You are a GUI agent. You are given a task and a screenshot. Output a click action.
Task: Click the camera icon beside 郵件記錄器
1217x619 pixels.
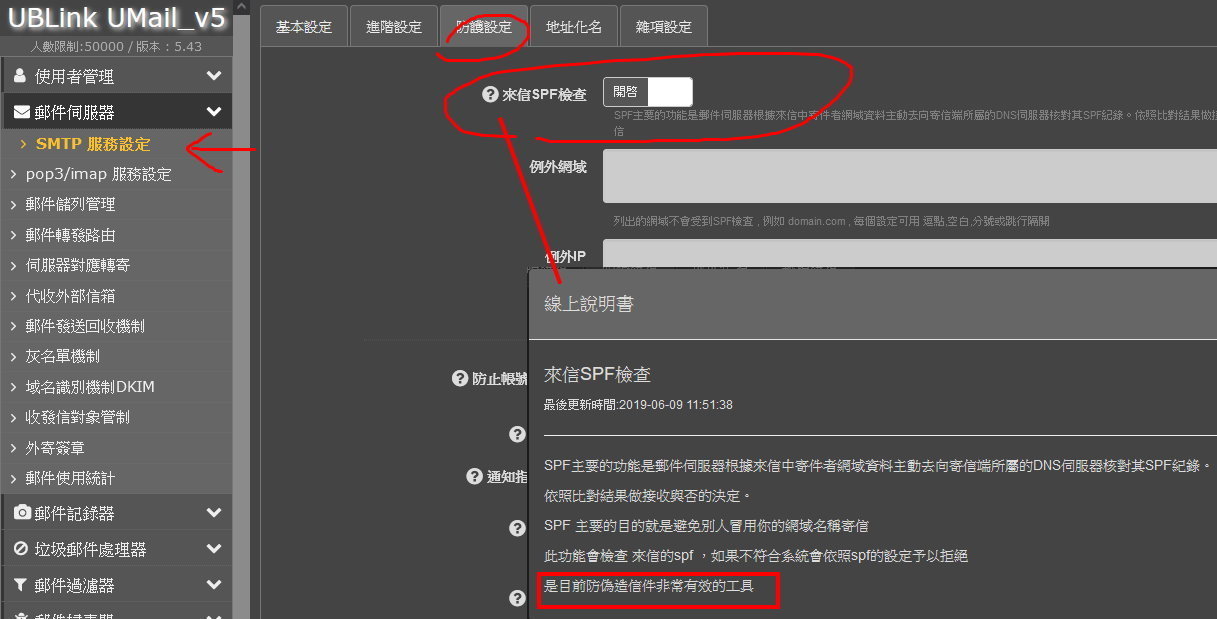click(21, 513)
